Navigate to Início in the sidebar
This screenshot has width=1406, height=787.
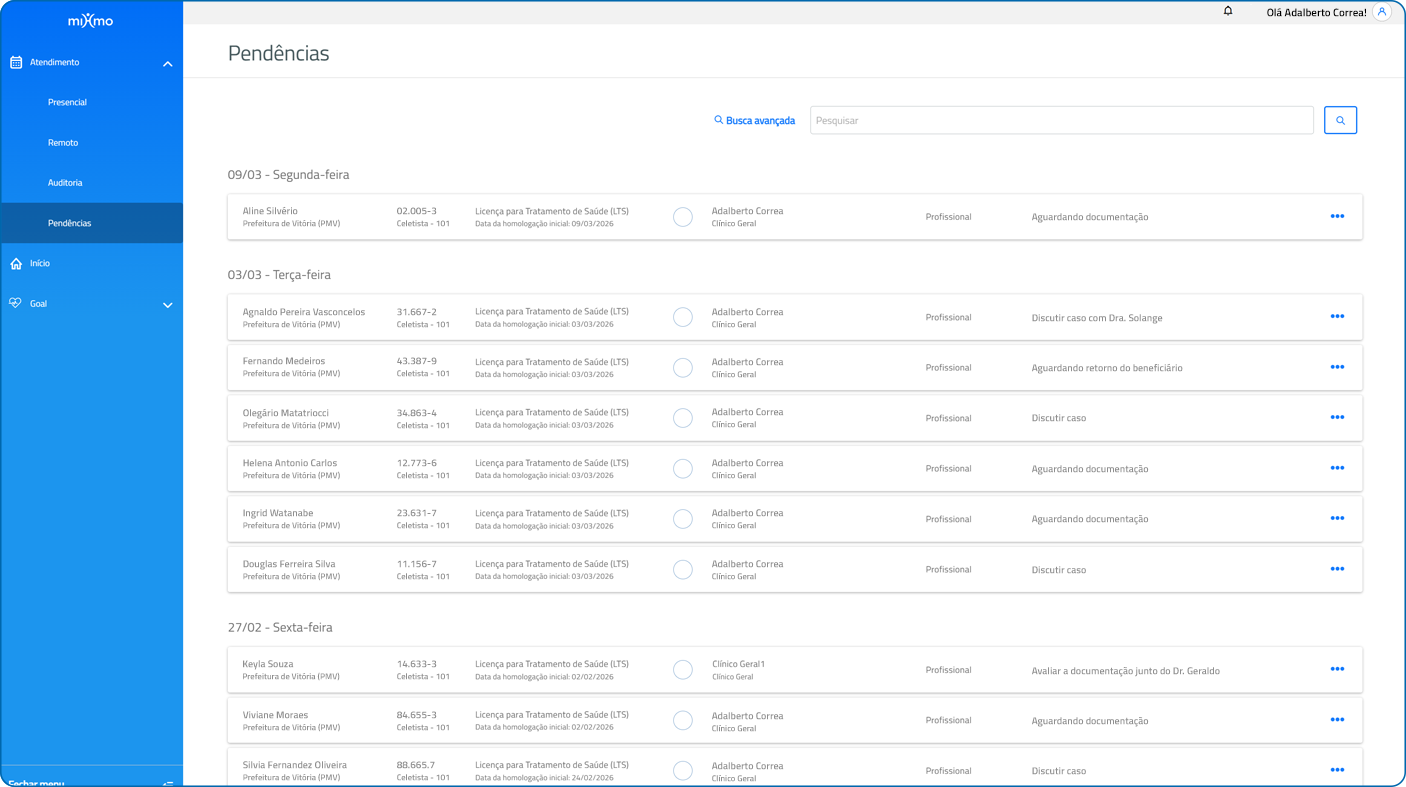click(x=39, y=263)
